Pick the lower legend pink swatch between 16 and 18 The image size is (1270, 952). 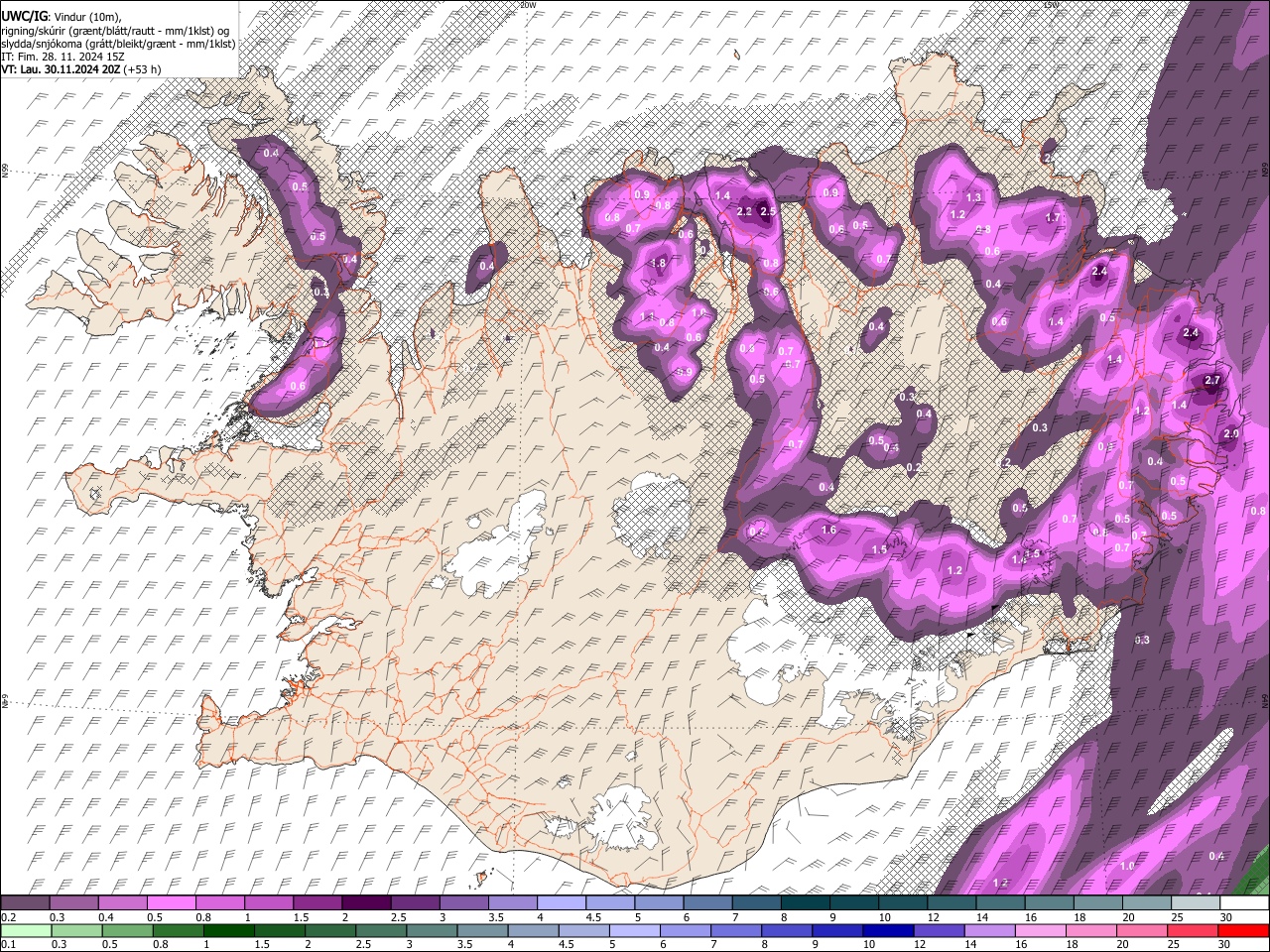pyautogui.click(x=1039, y=931)
